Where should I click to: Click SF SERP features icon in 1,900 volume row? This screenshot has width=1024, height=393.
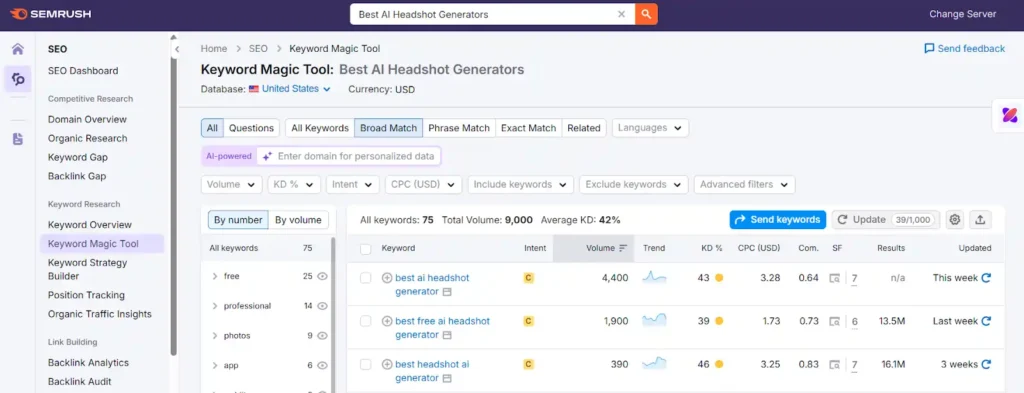tap(835, 321)
